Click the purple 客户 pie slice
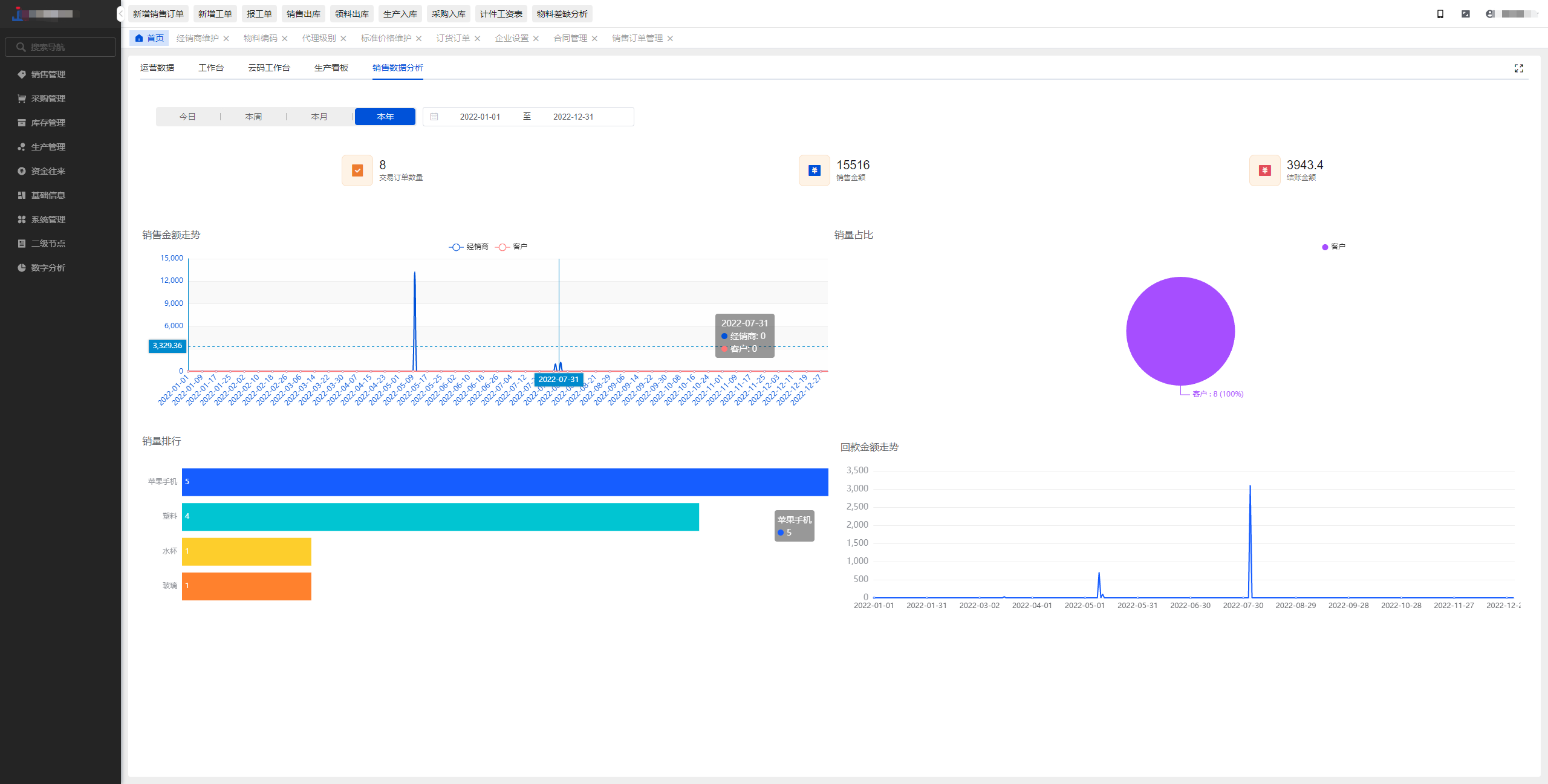The width and height of the screenshot is (1548, 784). point(1180,331)
